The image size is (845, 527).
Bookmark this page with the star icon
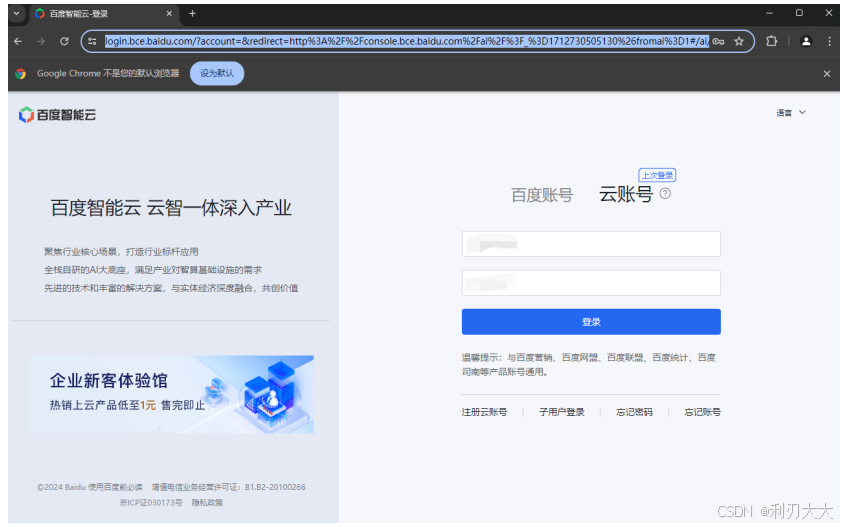pos(739,41)
